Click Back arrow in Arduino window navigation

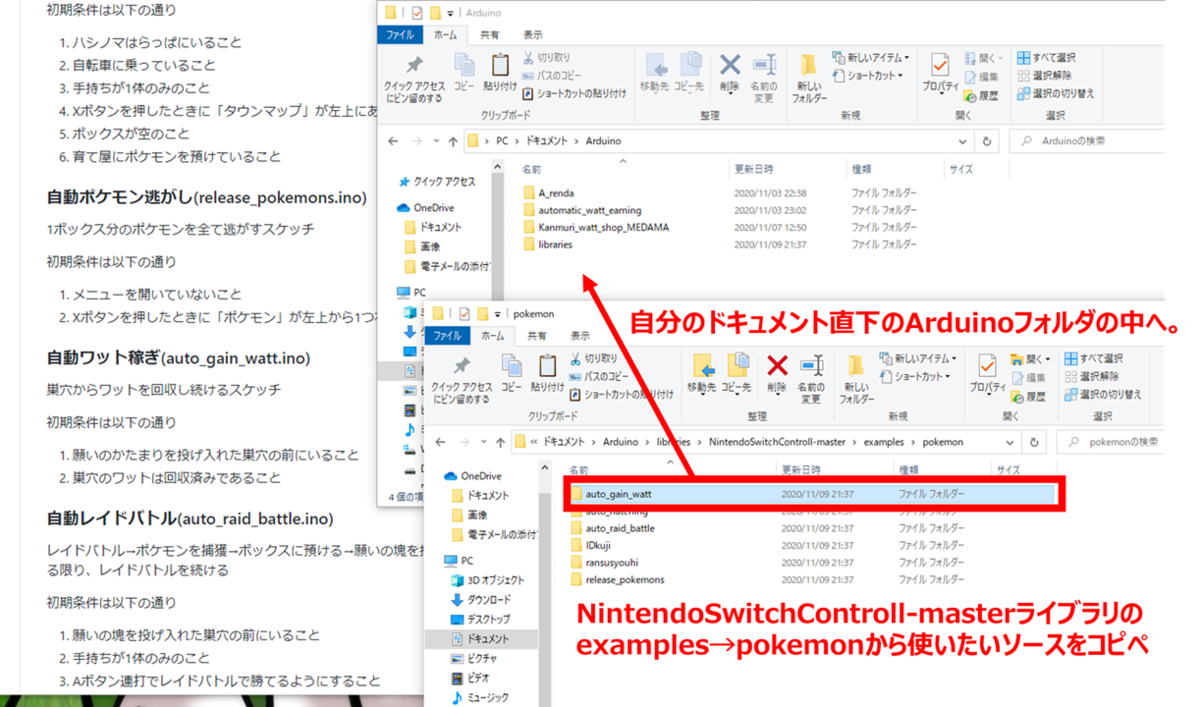[393, 141]
